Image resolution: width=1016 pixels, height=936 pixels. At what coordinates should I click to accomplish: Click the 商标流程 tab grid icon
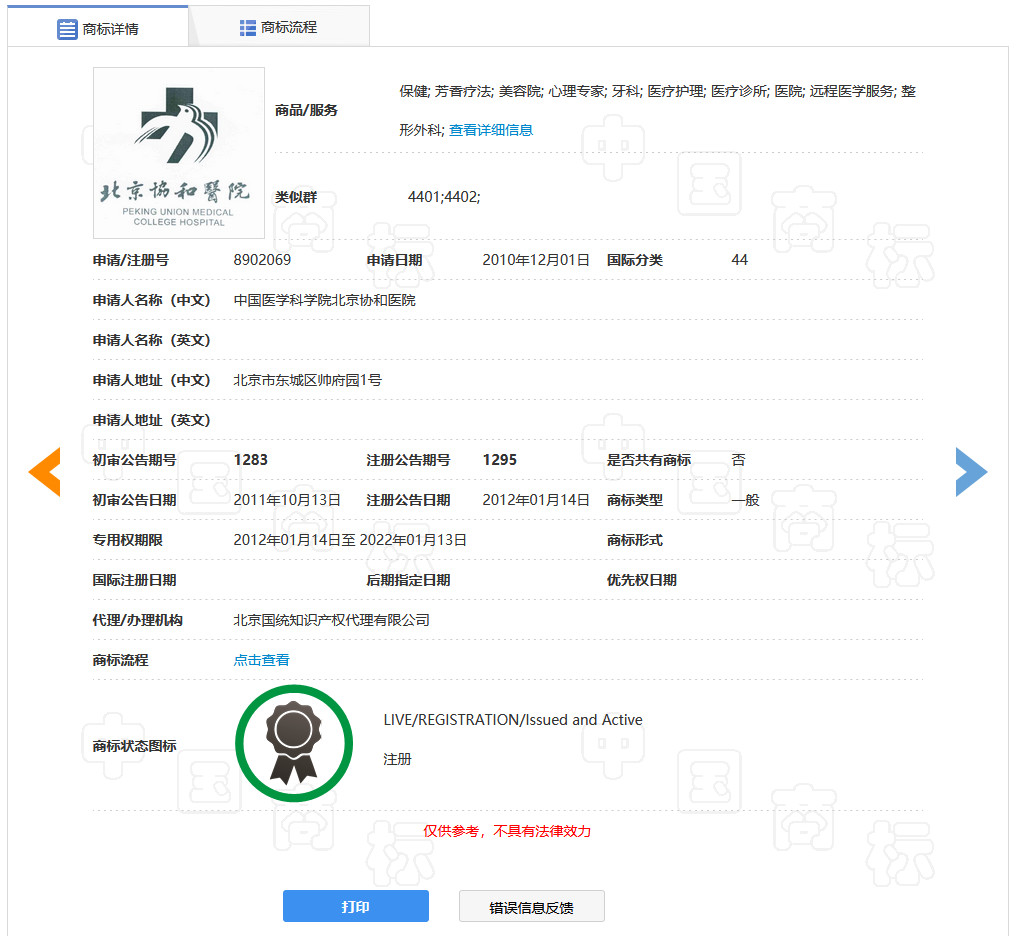pyautogui.click(x=248, y=28)
